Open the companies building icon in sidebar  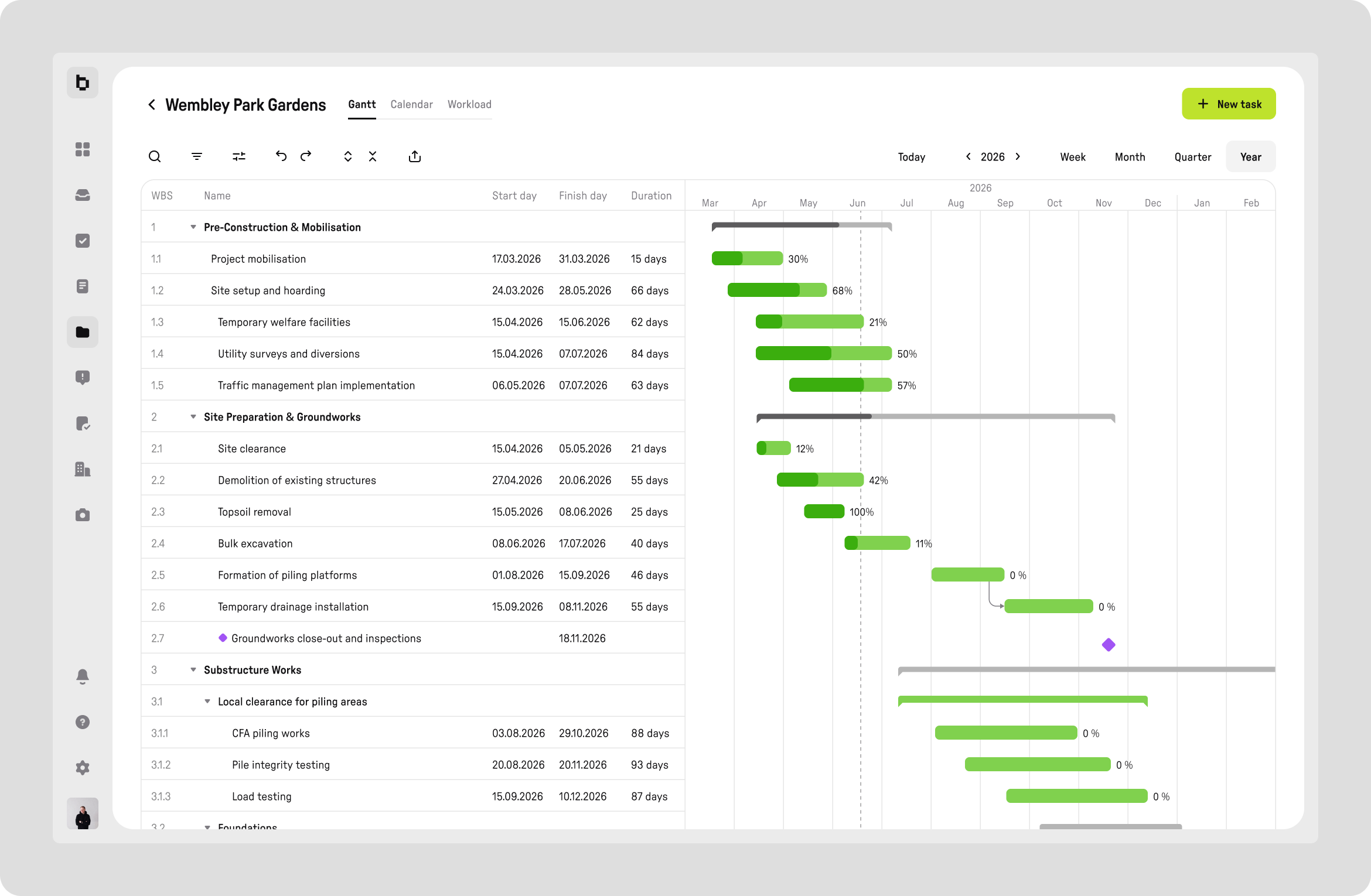point(83,469)
